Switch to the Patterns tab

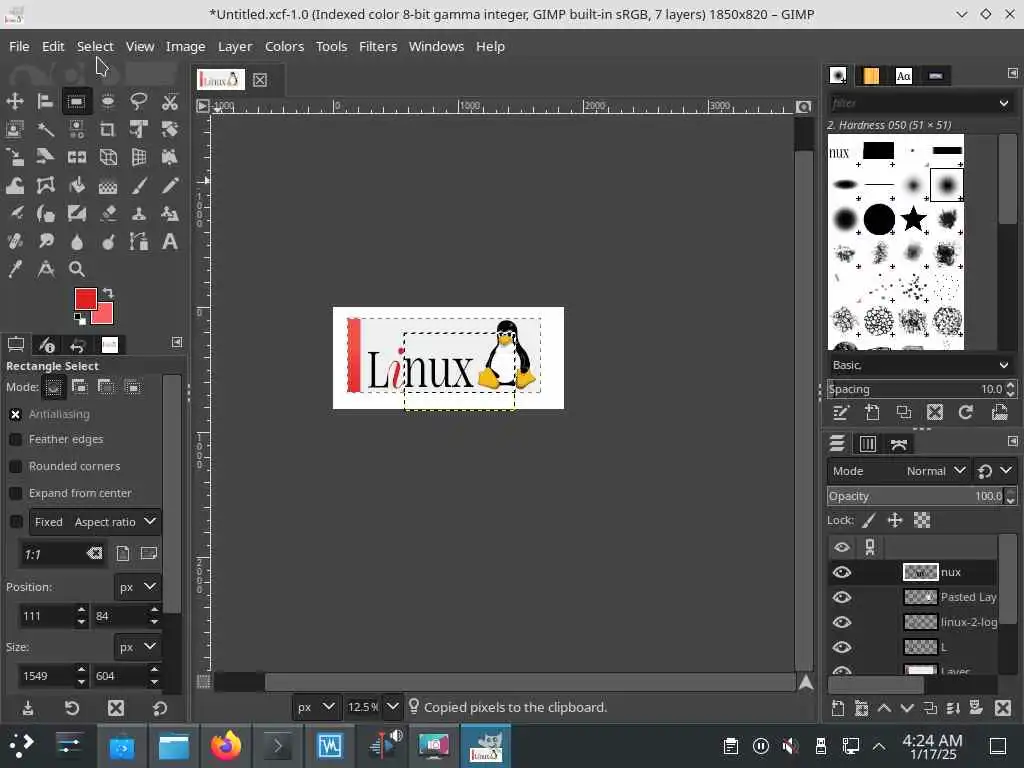pos(871,76)
